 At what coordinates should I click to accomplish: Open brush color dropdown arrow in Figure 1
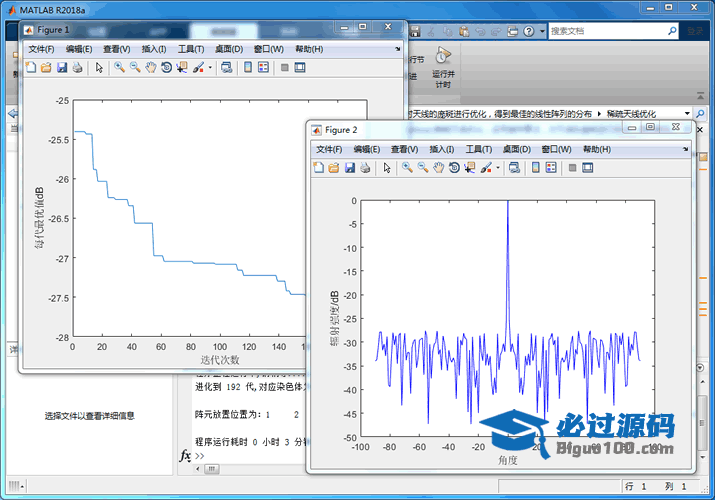(210, 67)
